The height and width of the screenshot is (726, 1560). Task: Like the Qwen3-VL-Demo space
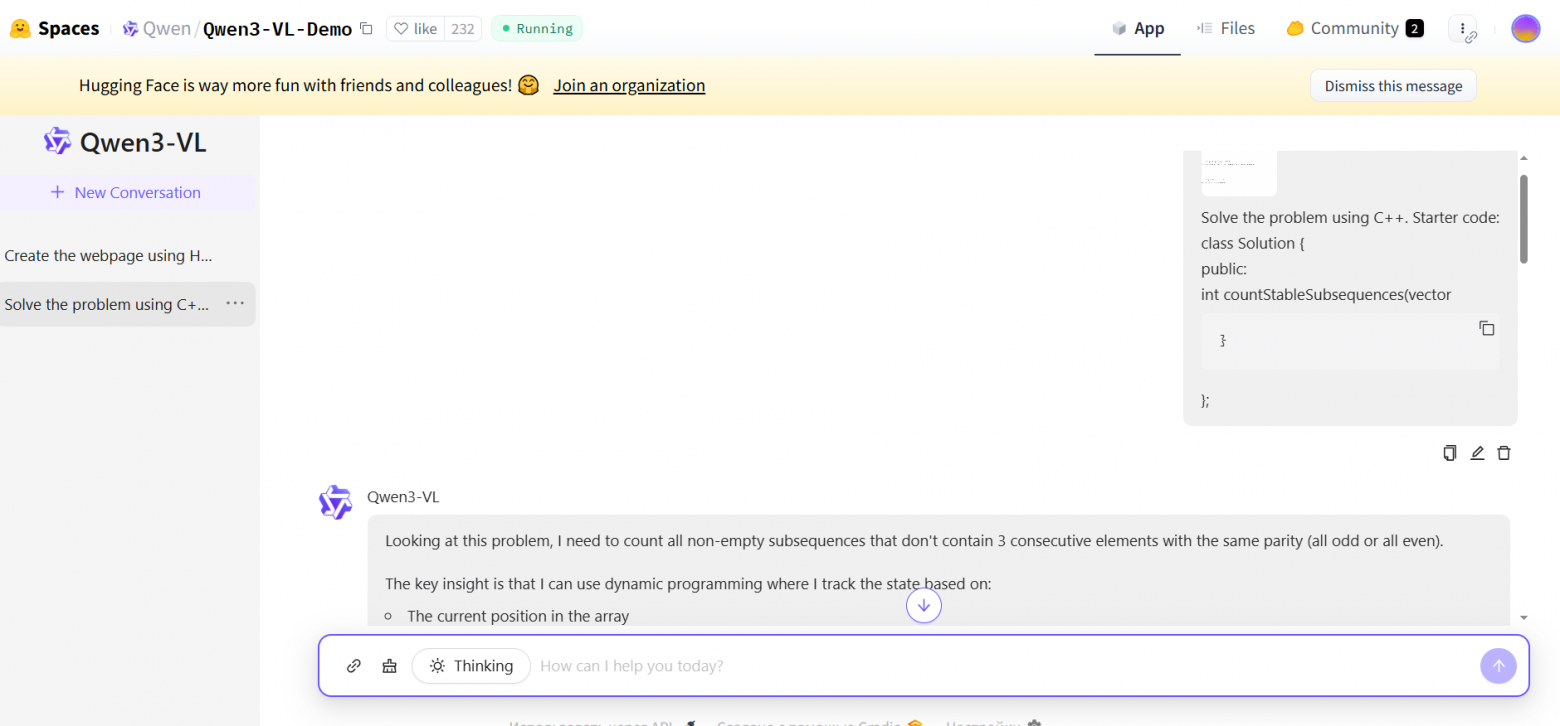415,29
